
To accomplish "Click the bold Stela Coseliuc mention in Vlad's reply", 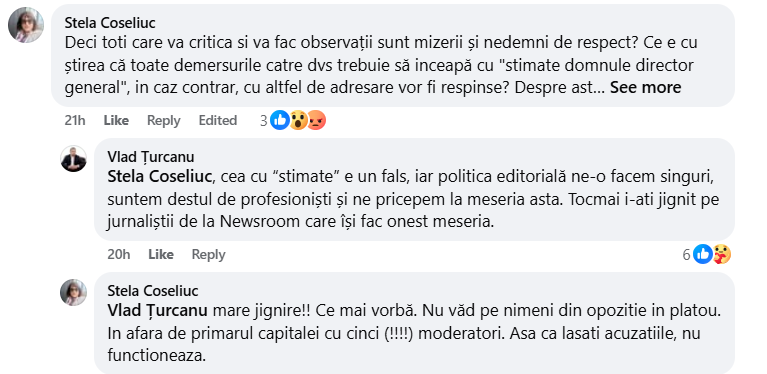I will click(159, 177).
